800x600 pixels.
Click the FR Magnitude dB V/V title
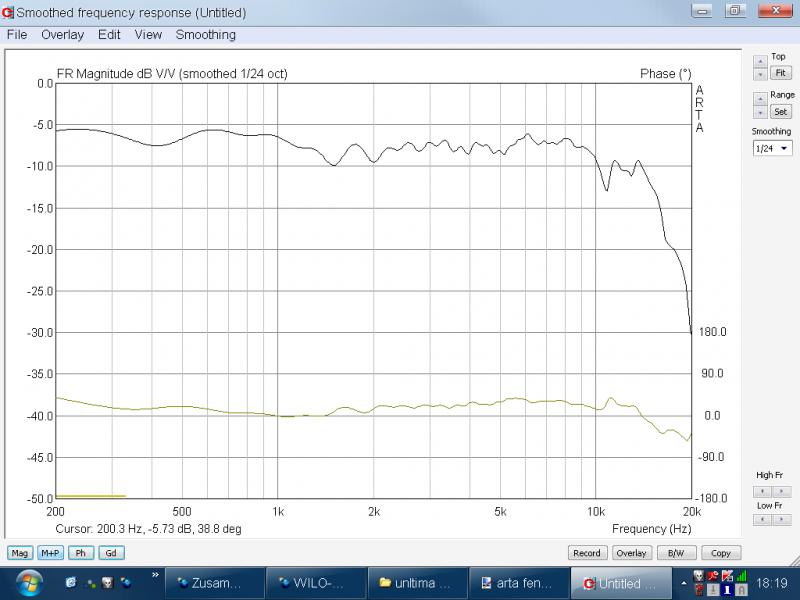coord(172,74)
